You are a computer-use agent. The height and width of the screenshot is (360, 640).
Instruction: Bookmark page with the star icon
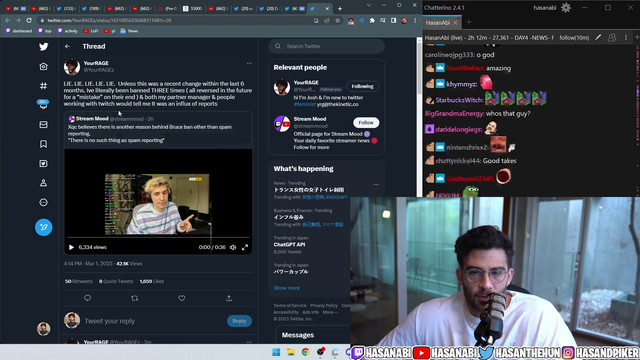tap(338, 20)
